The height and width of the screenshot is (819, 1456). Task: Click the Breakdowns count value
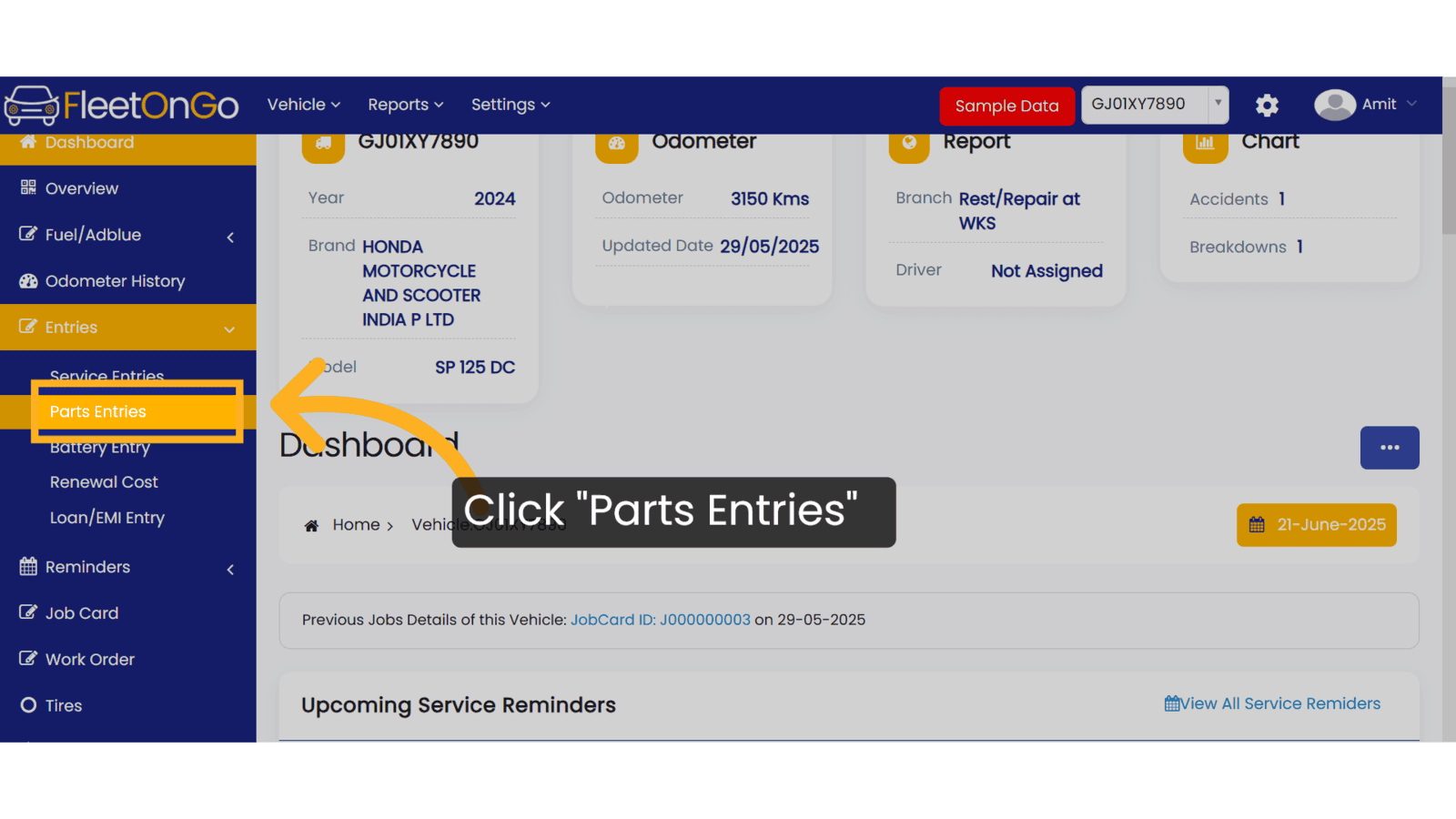pos(1299,247)
